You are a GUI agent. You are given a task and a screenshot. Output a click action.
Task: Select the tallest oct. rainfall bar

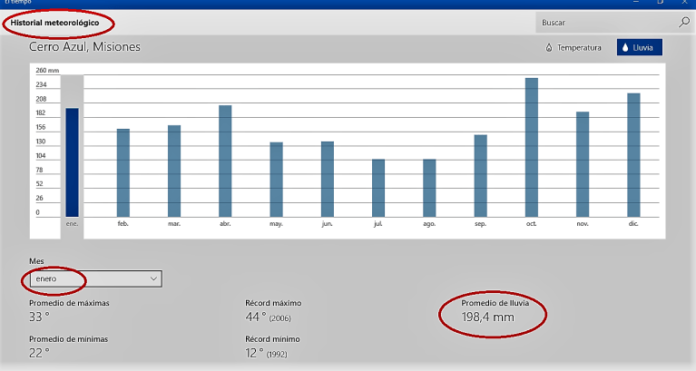point(531,147)
